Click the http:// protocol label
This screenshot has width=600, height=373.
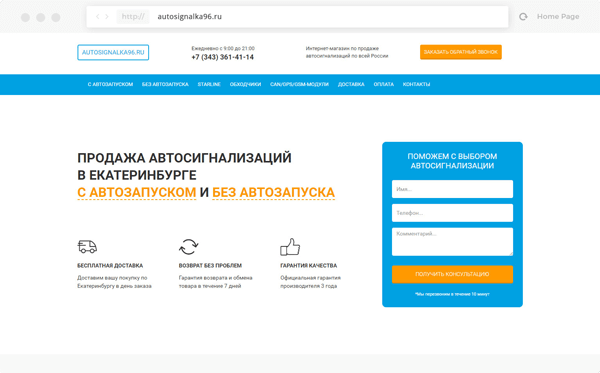point(133,16)
